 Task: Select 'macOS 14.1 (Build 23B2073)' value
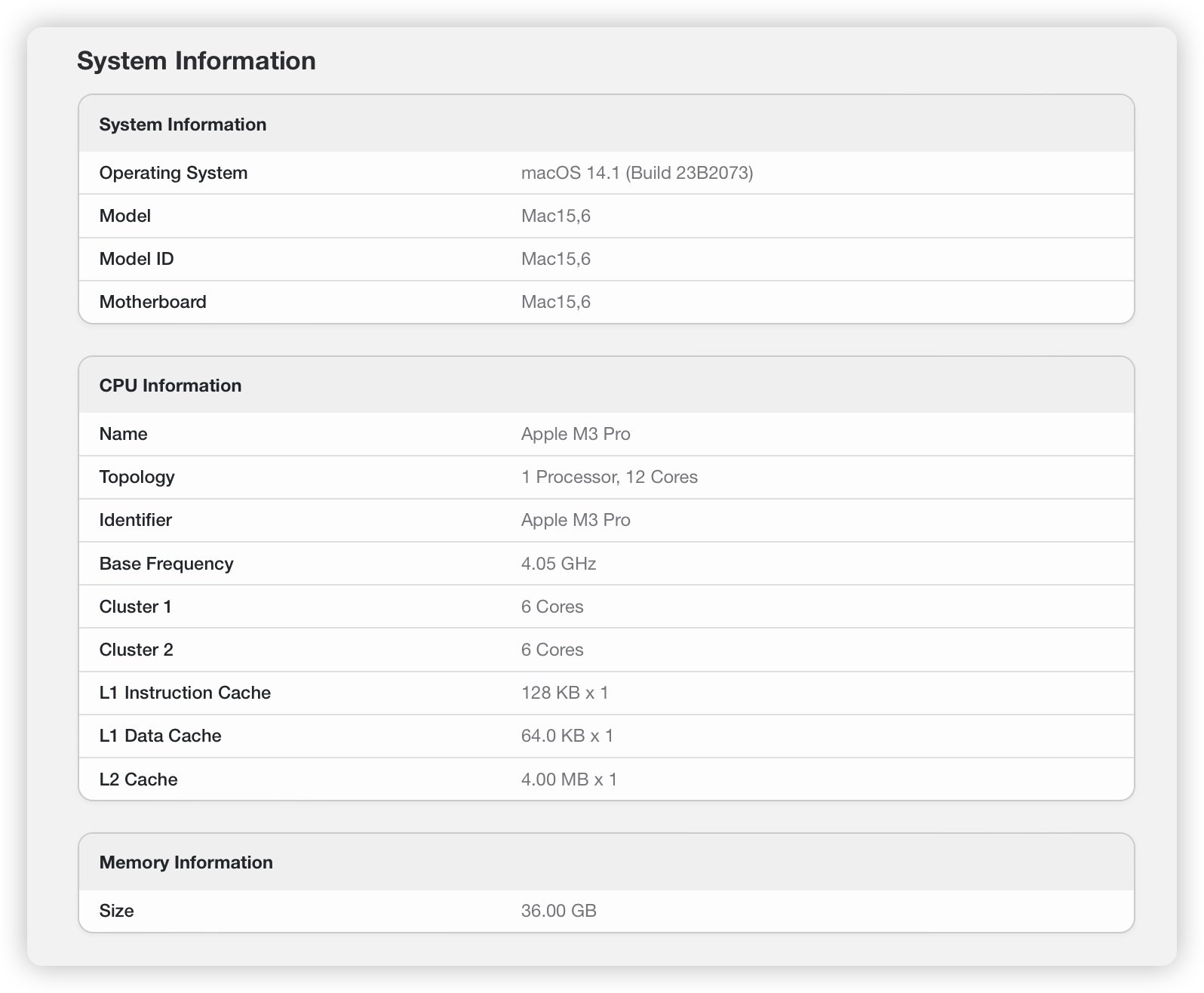[637, 173]
